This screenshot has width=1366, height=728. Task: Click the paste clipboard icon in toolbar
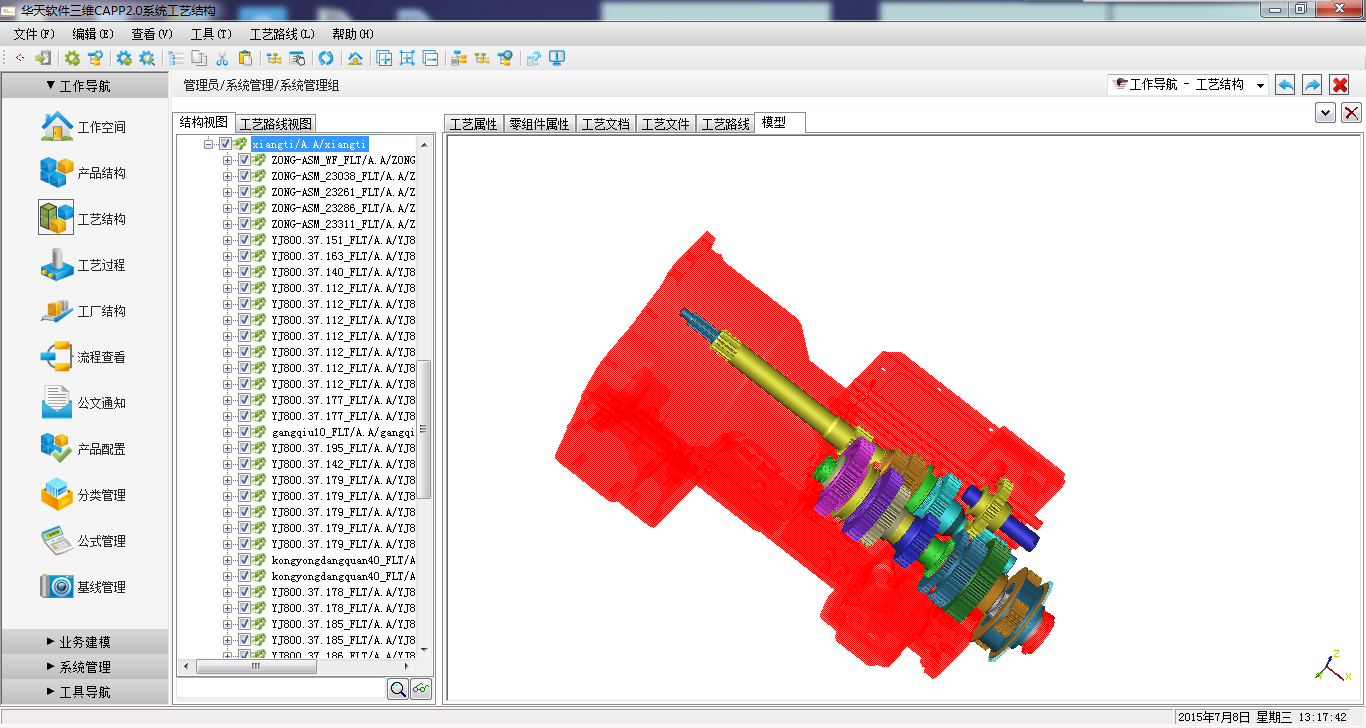245,58
